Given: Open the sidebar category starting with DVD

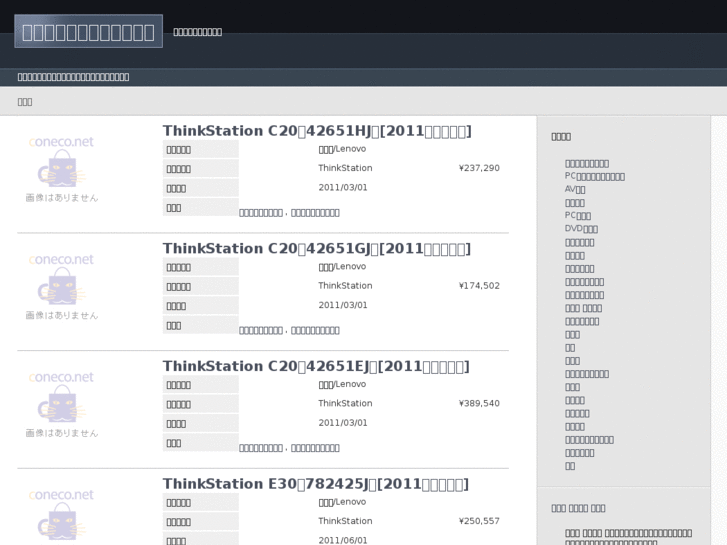Looking at the screenshot, I should (x=581, y=229).
